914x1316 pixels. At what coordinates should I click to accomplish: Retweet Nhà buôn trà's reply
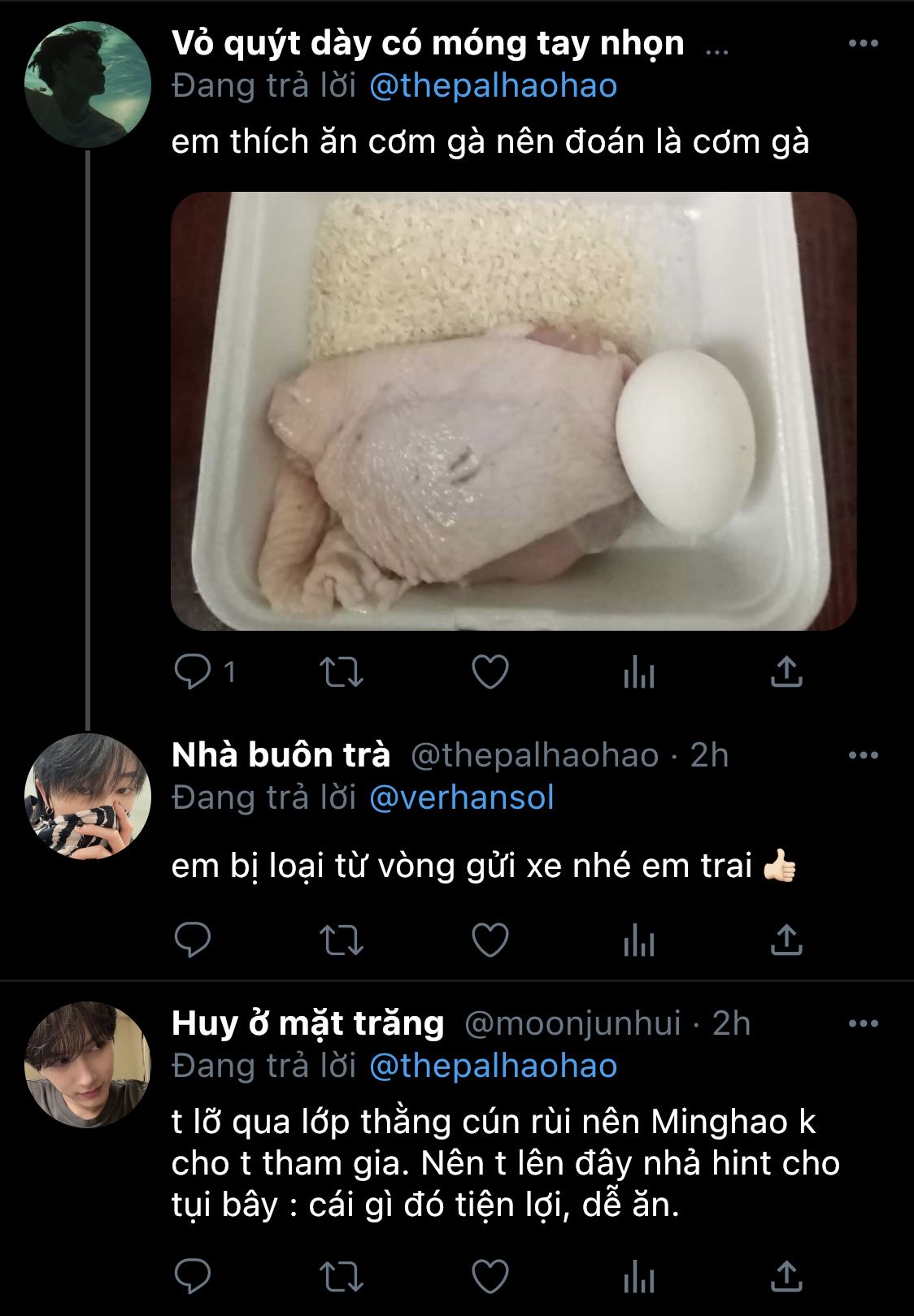pos(342,940)
